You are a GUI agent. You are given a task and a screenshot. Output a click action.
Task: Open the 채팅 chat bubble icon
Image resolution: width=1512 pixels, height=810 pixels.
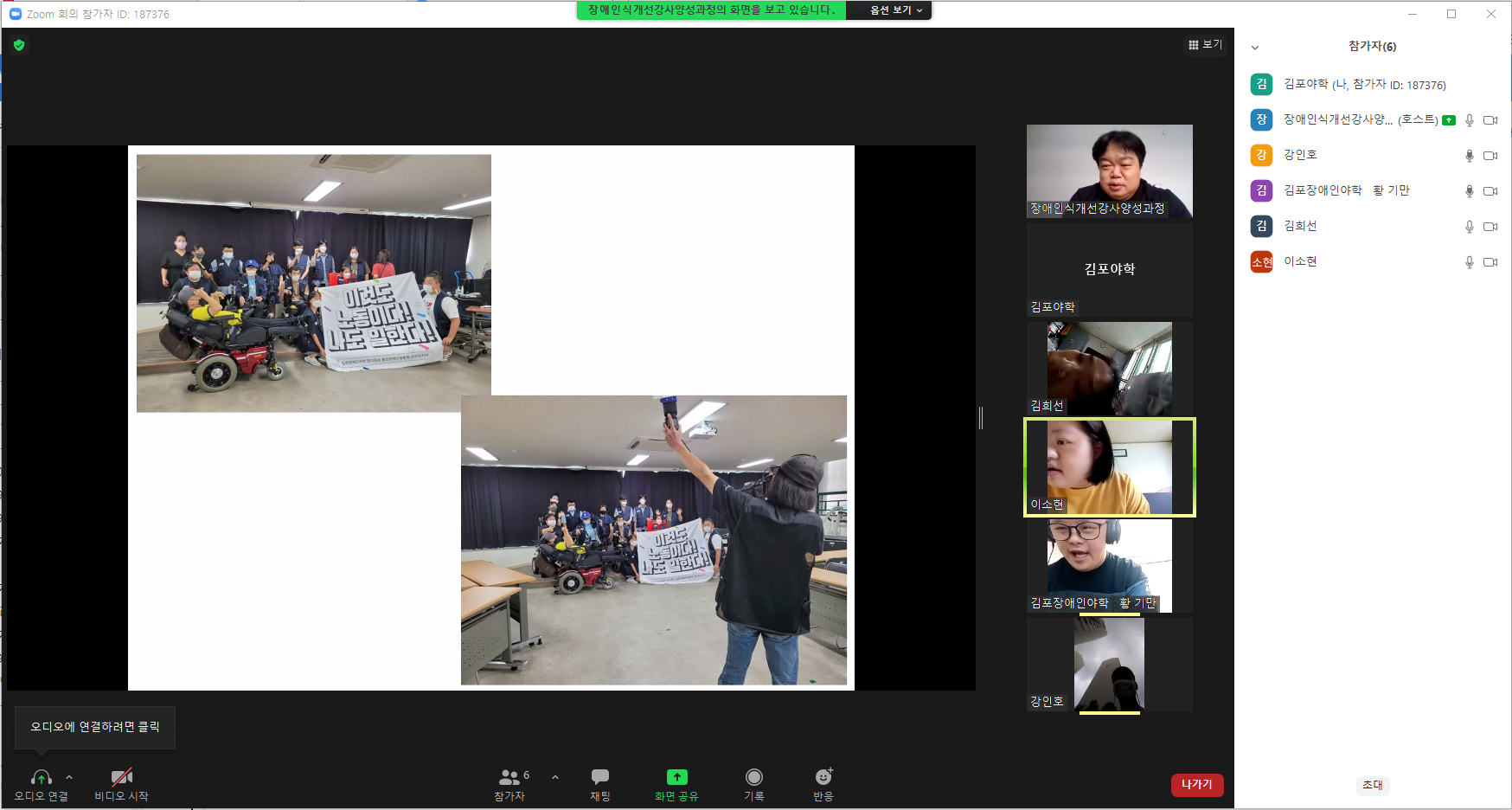(600, 776)
